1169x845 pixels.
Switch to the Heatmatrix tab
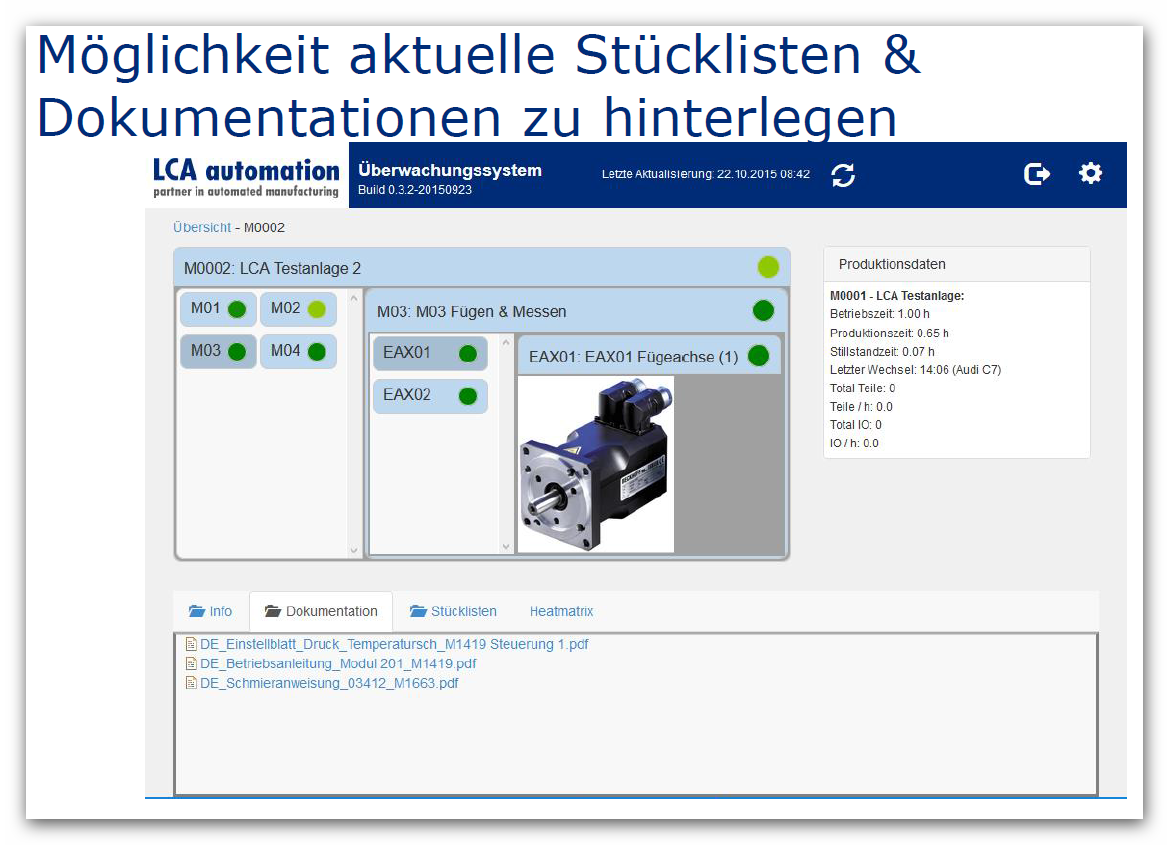coord(561,612)
